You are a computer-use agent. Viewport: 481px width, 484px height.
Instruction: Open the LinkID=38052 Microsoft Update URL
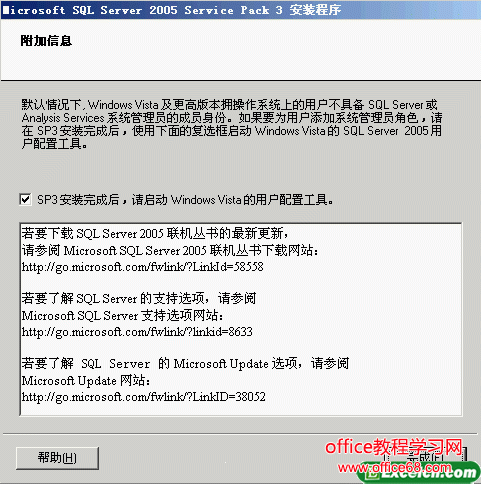pyautogui.click(x=144, y=397)
